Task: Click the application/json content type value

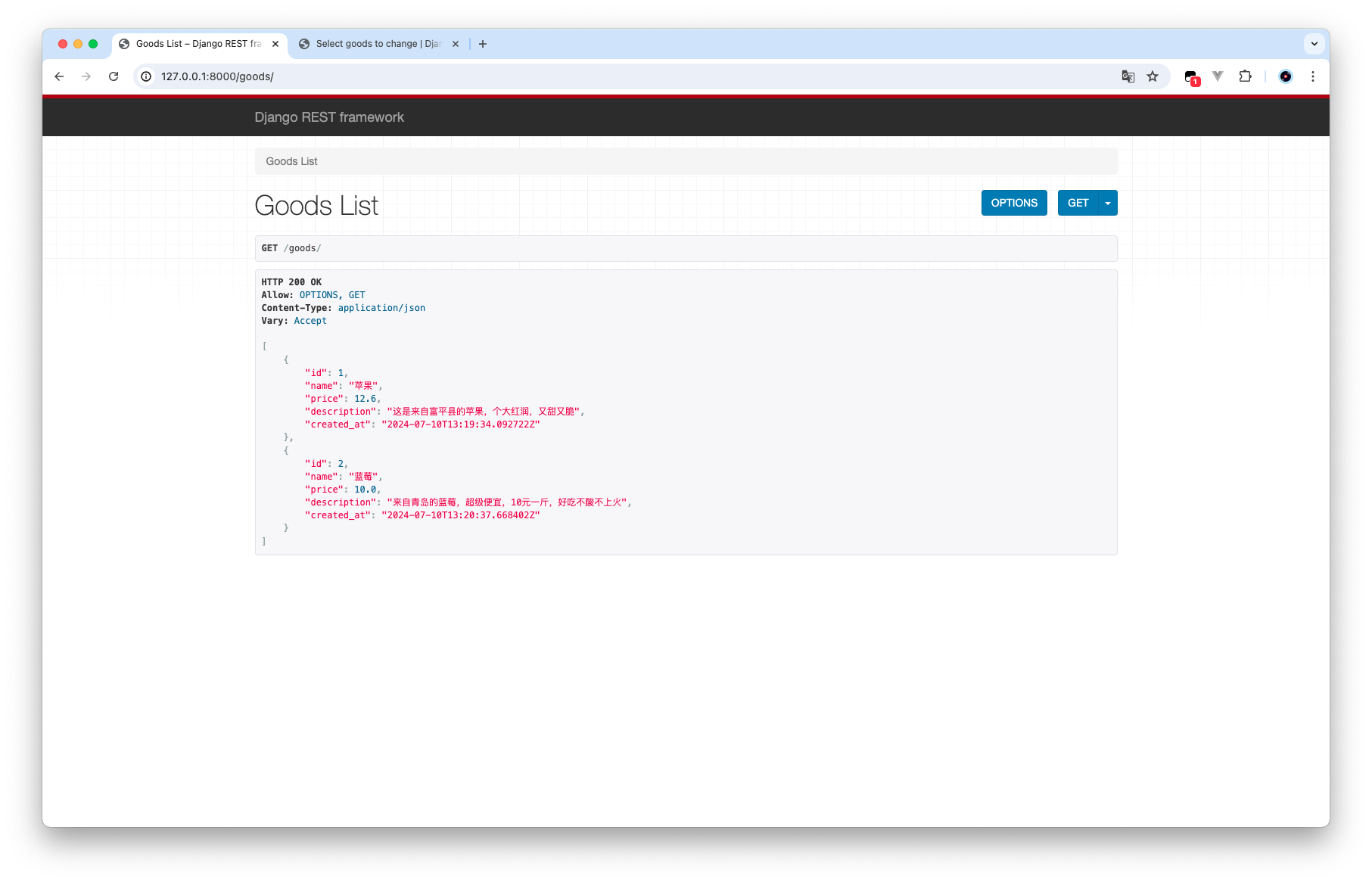Action: click(x=381, y=308)
